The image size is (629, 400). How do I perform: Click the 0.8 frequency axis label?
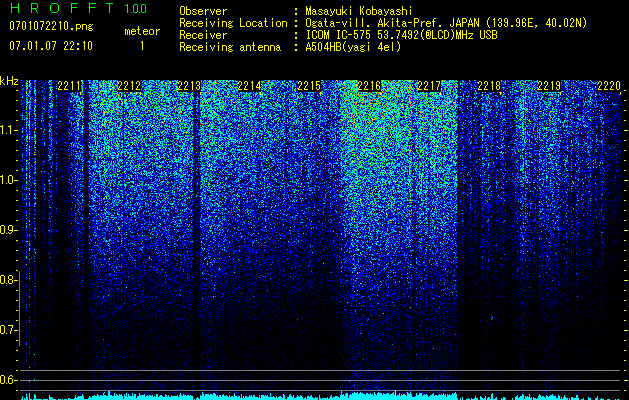pyautogui.click(x=7, y=280)
